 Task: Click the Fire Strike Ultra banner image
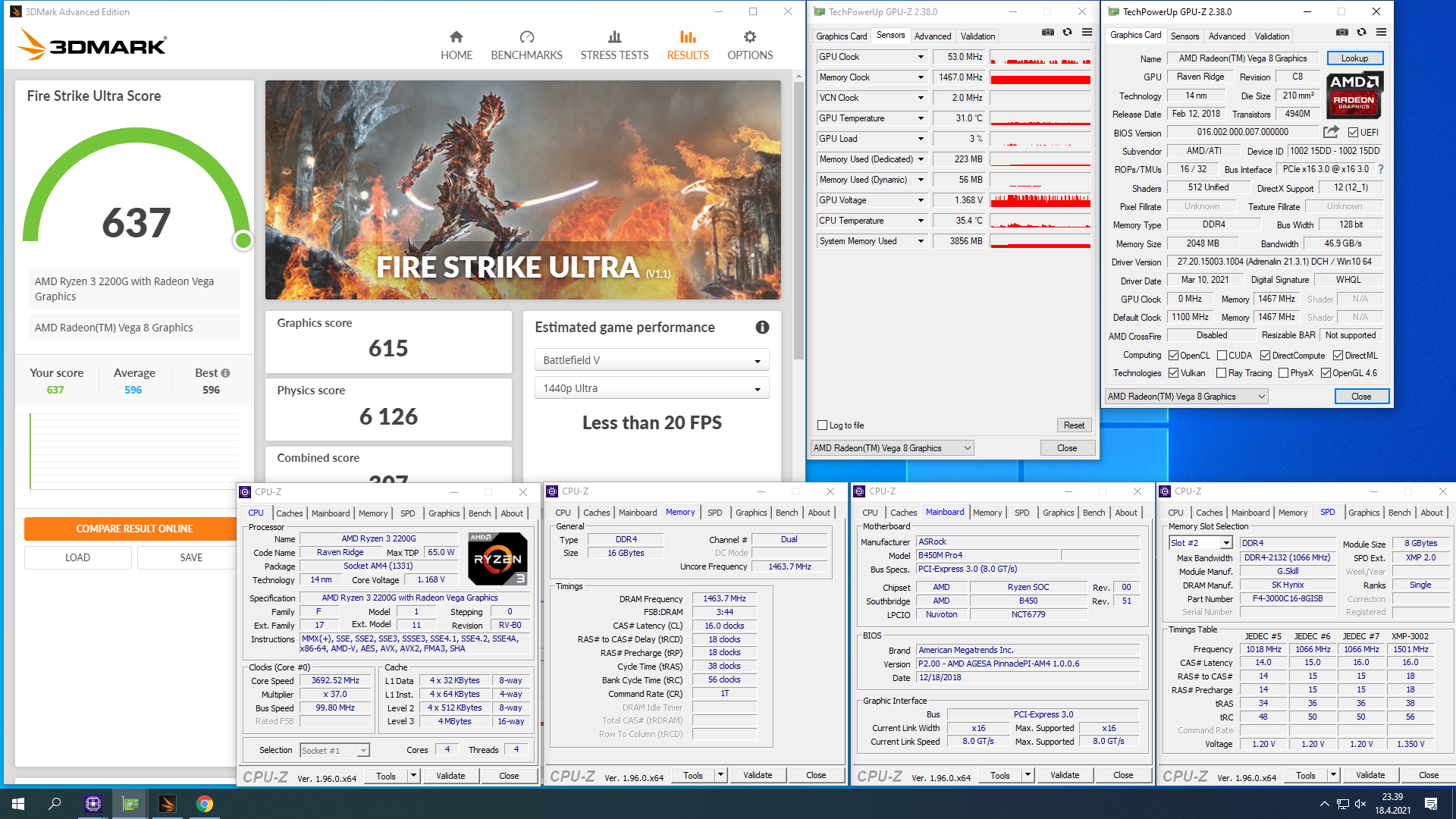point(522,190)
